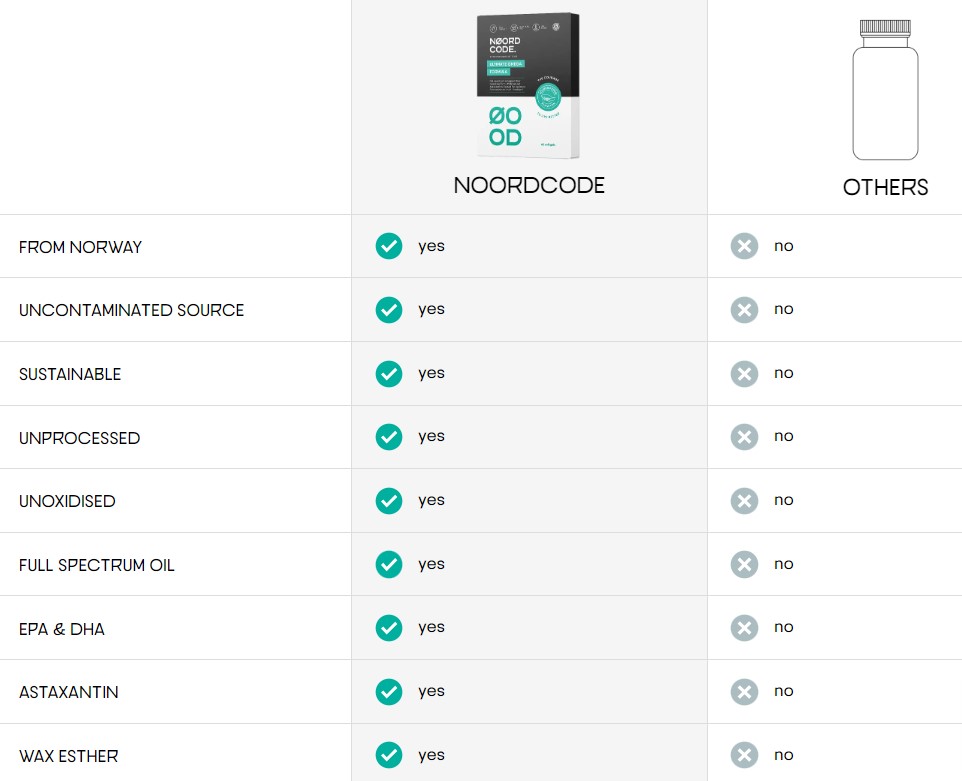
Task: Click 'no' text in Wax Esther row
Action: pyautogui.click(x=783, y=755)
